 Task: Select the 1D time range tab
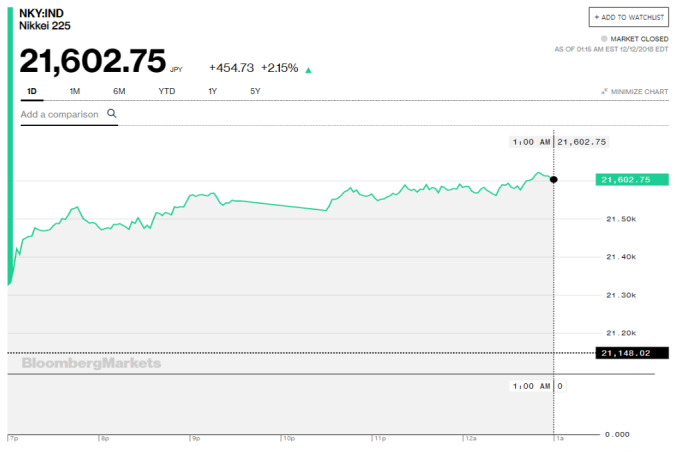tap(32, 91)
